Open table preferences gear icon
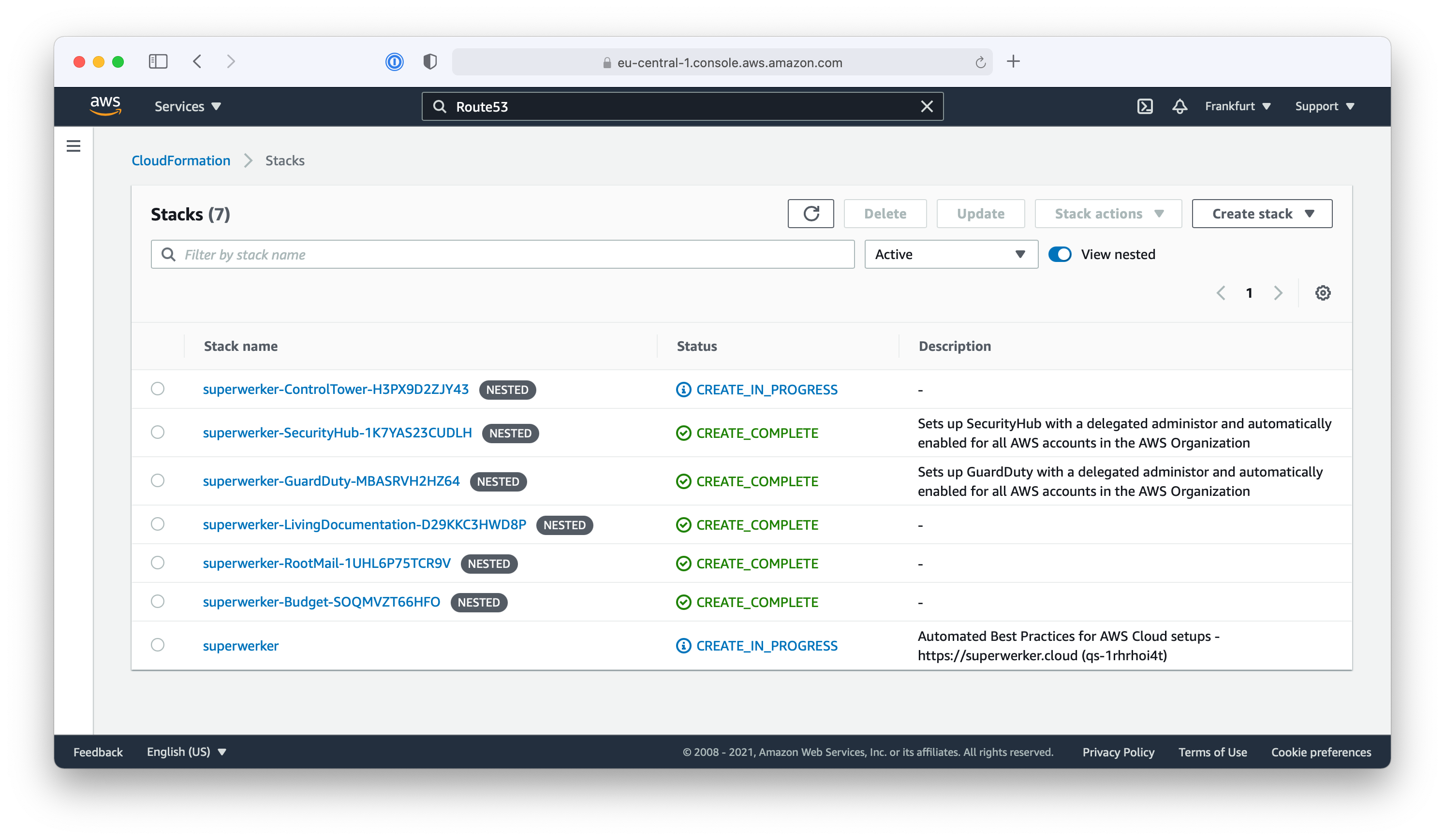 pos(1323,293)
